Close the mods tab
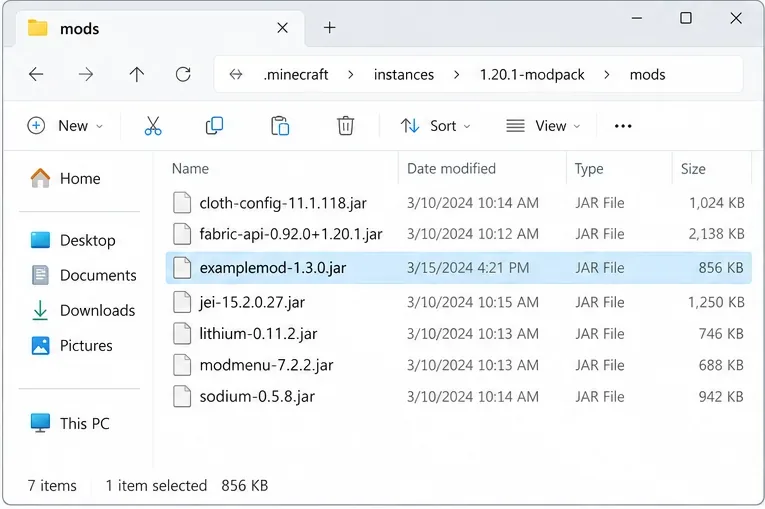Image resolution: width=765 pixels, height=509 pixels. (282, 28)
